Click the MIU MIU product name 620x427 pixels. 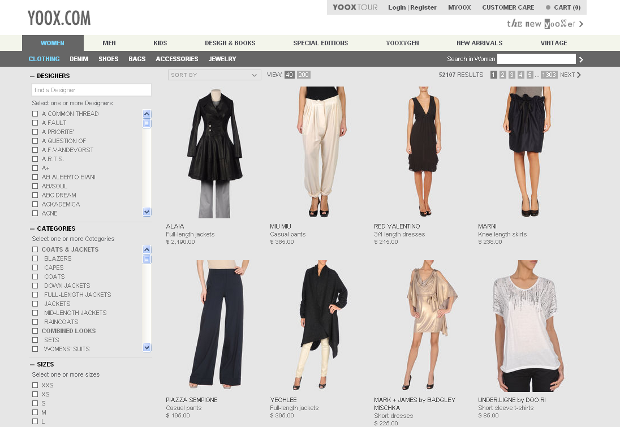coord(280,227)
